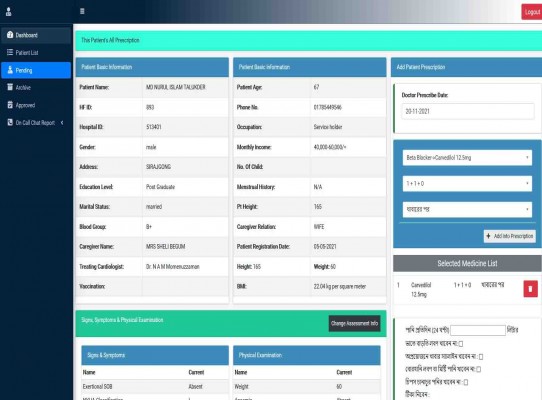542x400 pixels.
Task: Click marital status value married
Action: pos(154,207)
